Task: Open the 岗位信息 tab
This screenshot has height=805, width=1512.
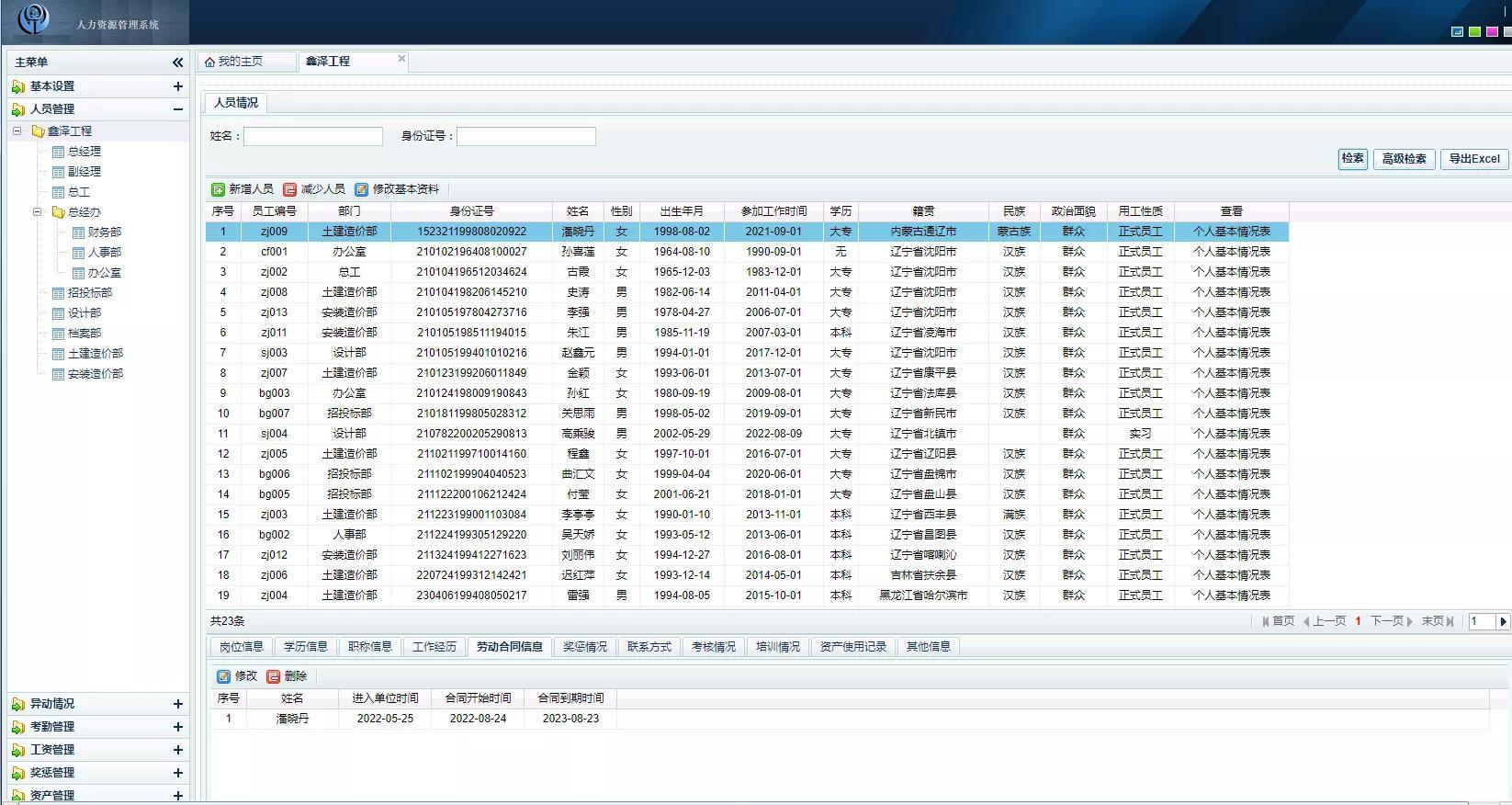Action: [x=241, y=647]
